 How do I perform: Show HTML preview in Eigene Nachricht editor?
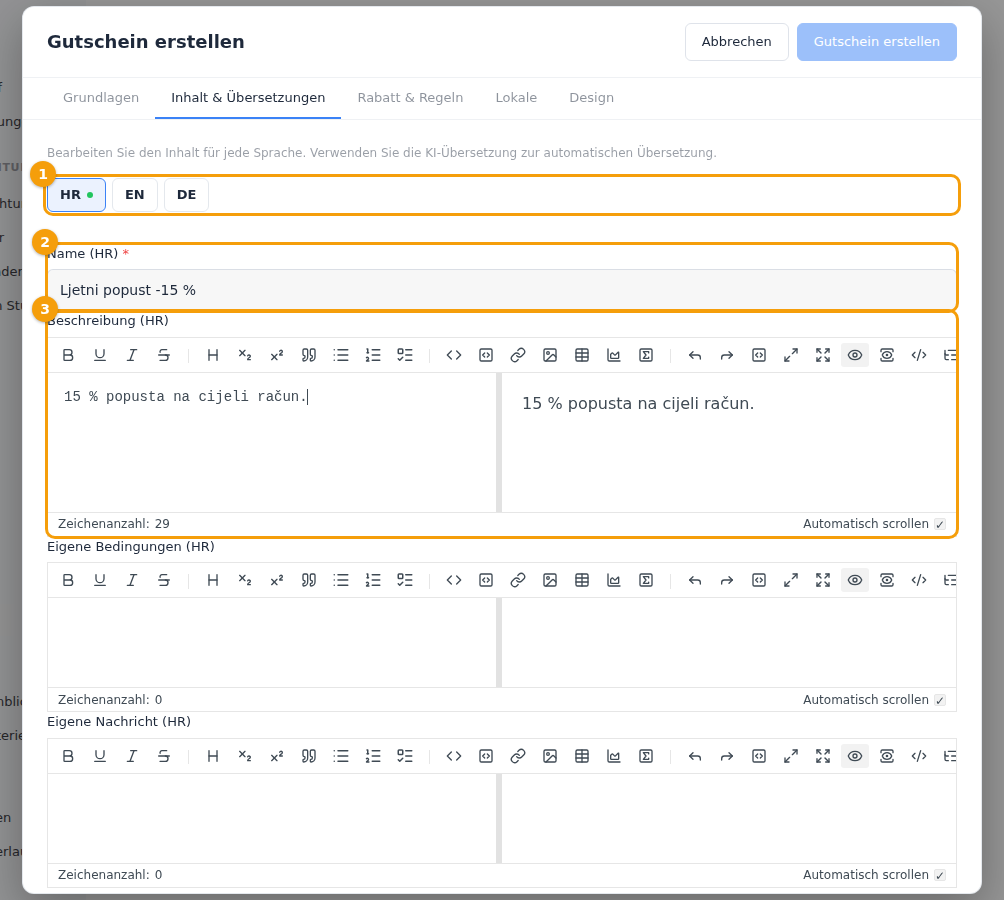tap(919, 757)
